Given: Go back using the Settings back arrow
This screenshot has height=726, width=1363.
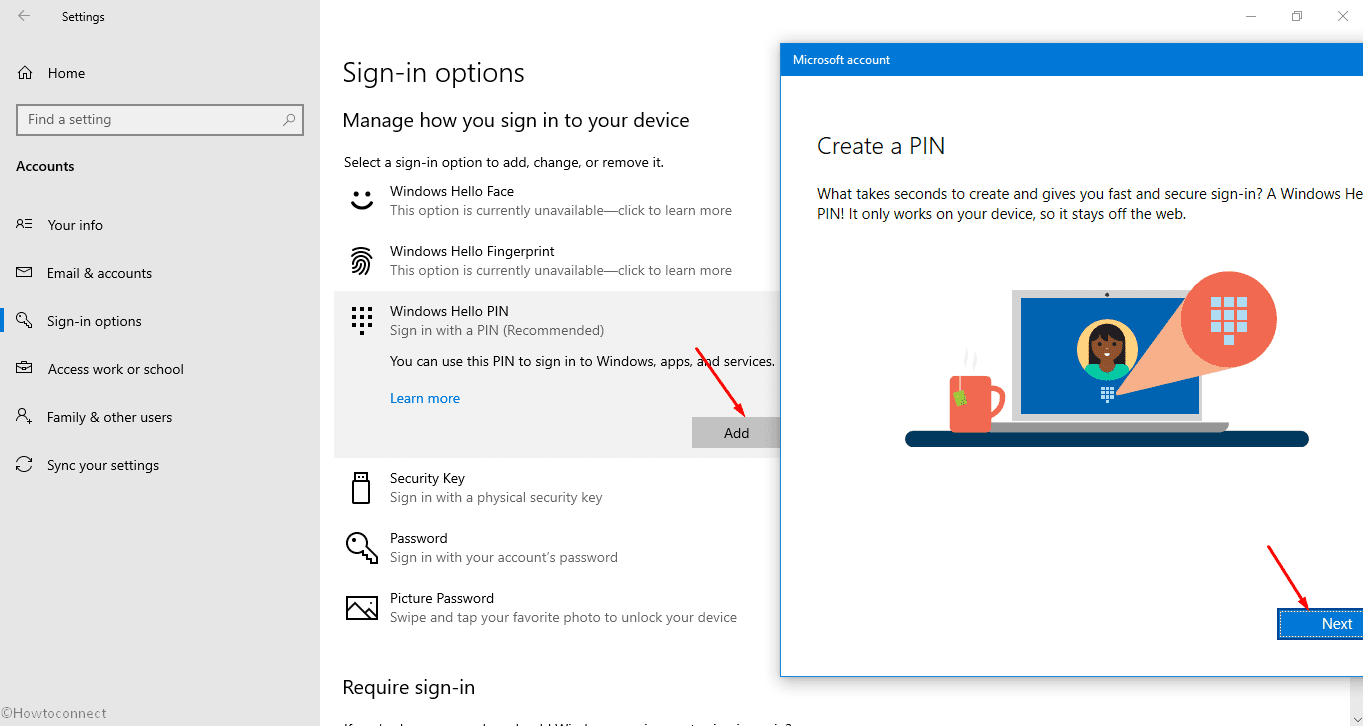Looking at the screenshot, I should (24, 16).
